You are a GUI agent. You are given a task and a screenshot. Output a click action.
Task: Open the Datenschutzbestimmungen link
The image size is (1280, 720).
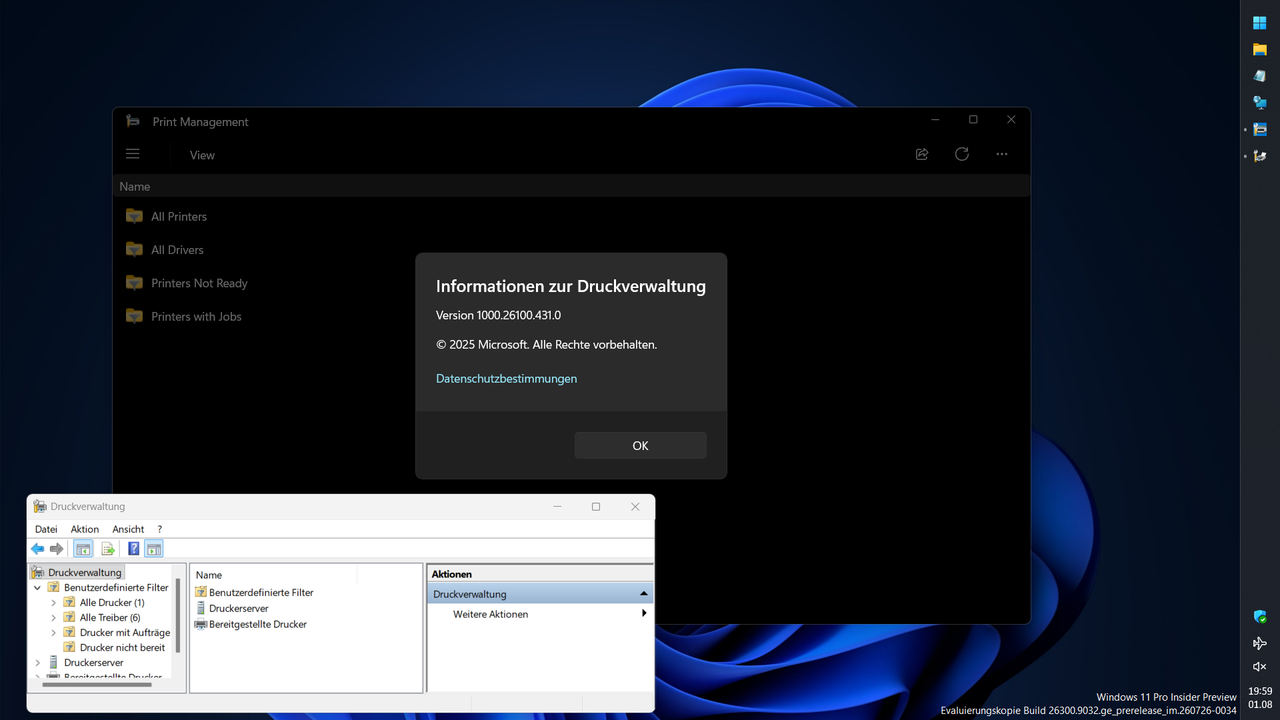click(506, 378)
